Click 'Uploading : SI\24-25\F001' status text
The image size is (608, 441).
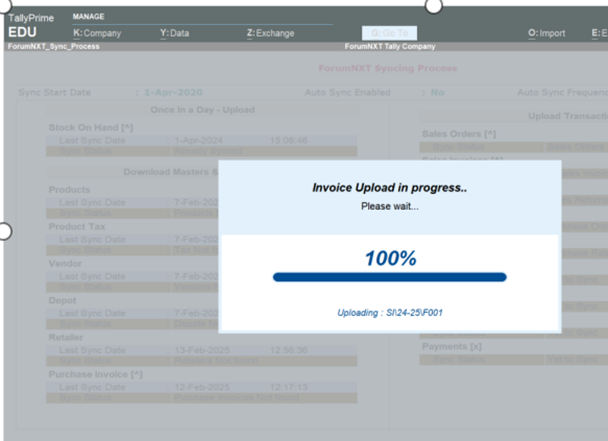pyautogui.click(x=390, y=313)
